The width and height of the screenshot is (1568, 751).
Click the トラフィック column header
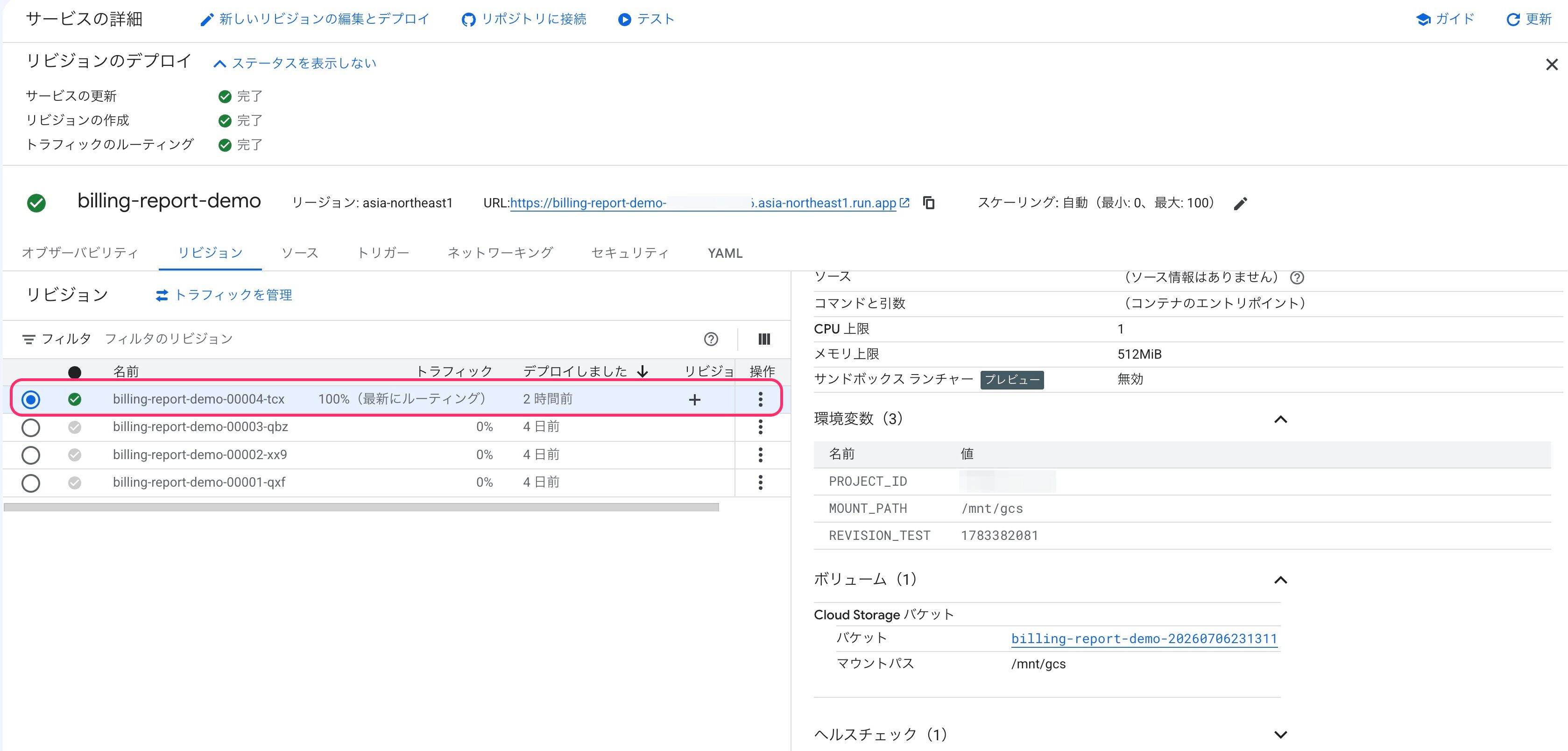454,371
